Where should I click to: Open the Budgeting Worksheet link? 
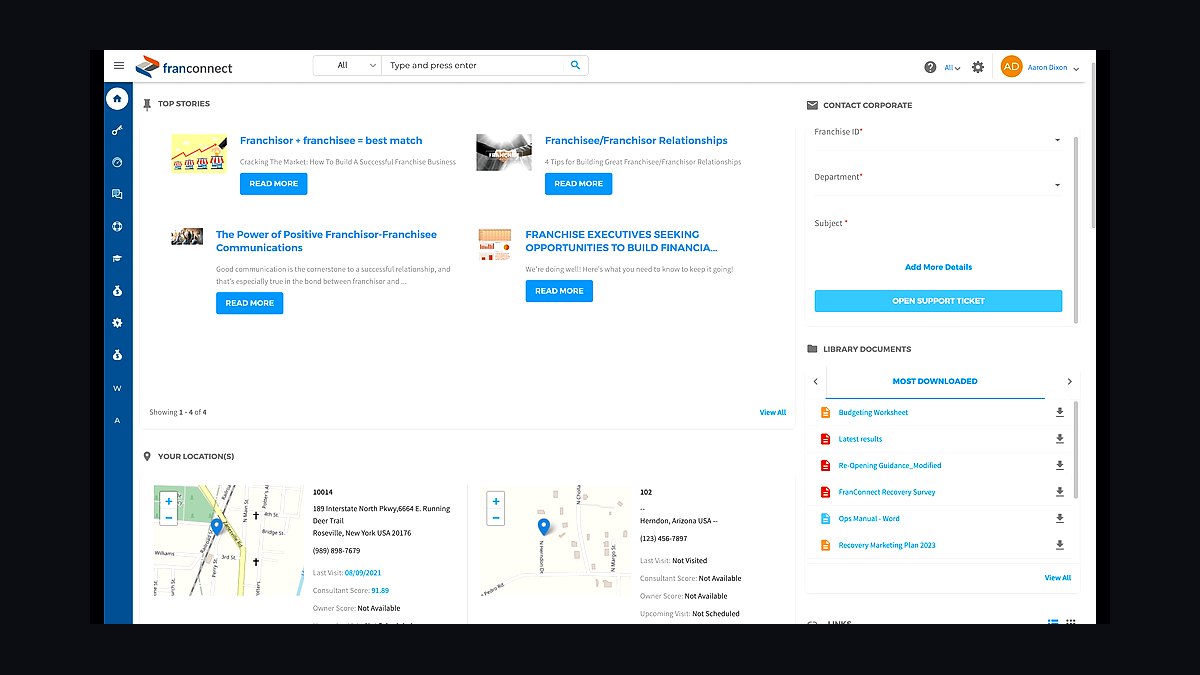click(x=873, y=412)
